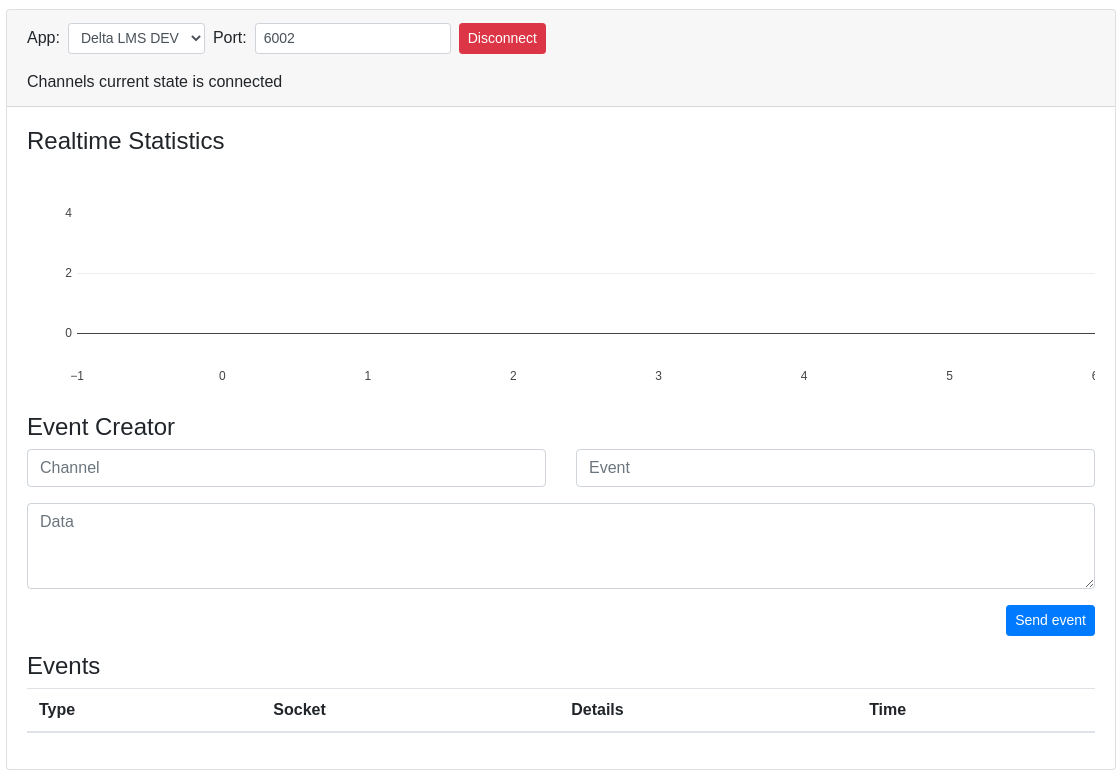Click the connection state status message
1120x777 pixels.
pos(154,81)
